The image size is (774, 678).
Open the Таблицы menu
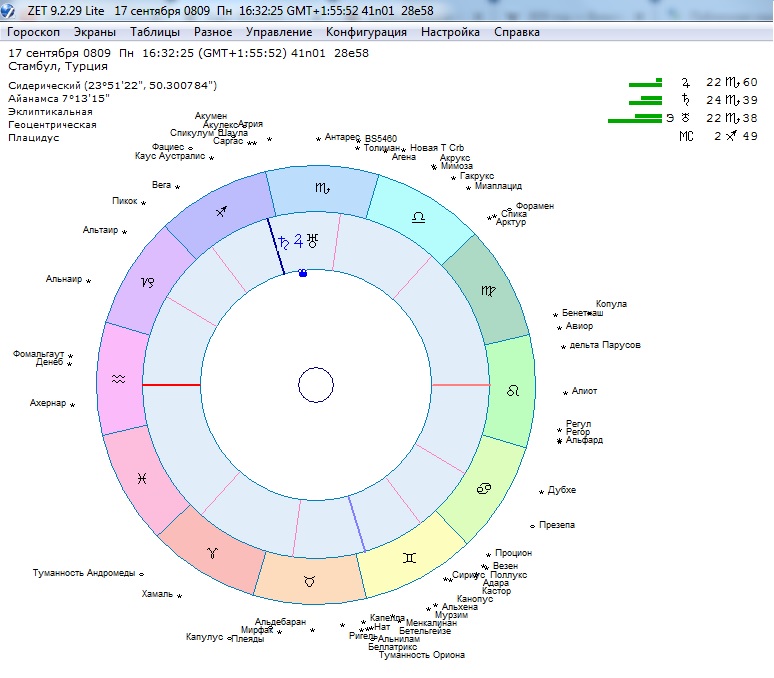click(x=155, y=32)
